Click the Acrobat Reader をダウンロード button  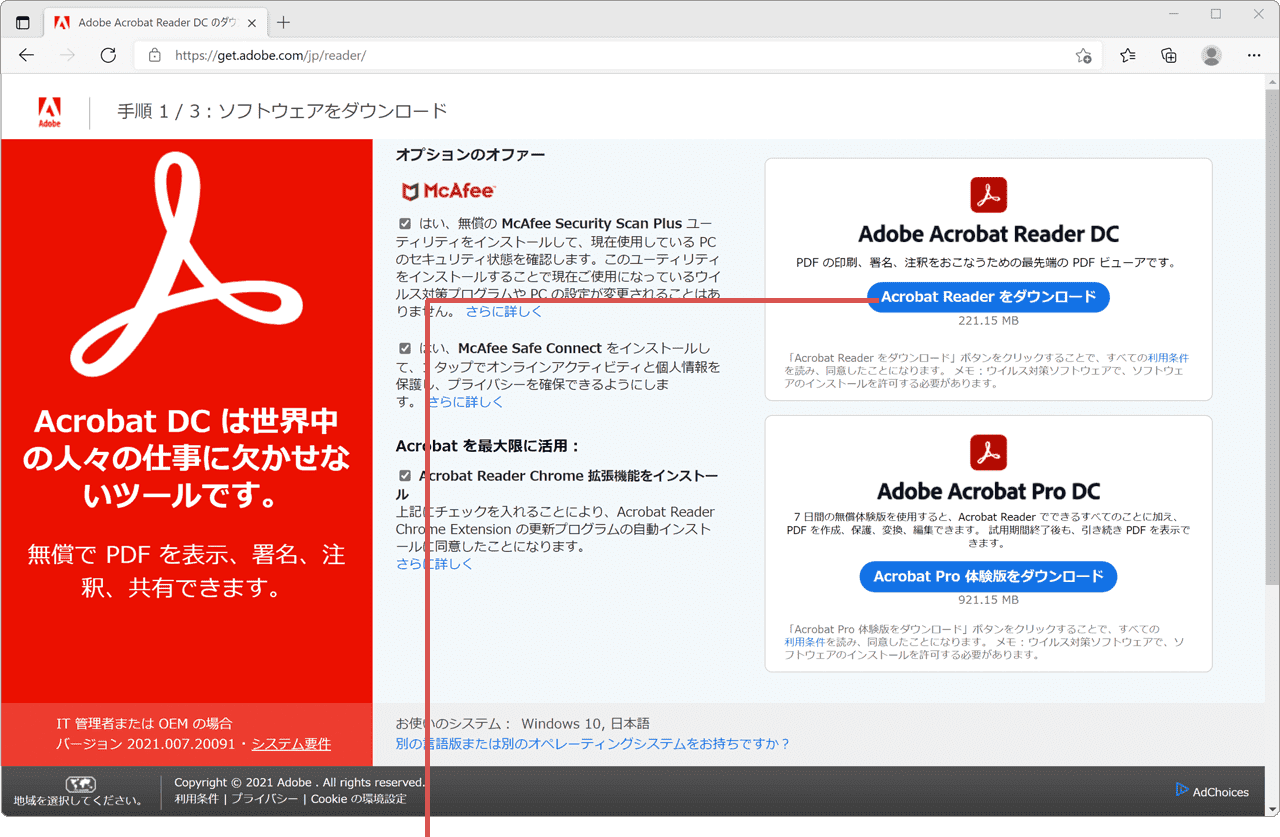988,297
